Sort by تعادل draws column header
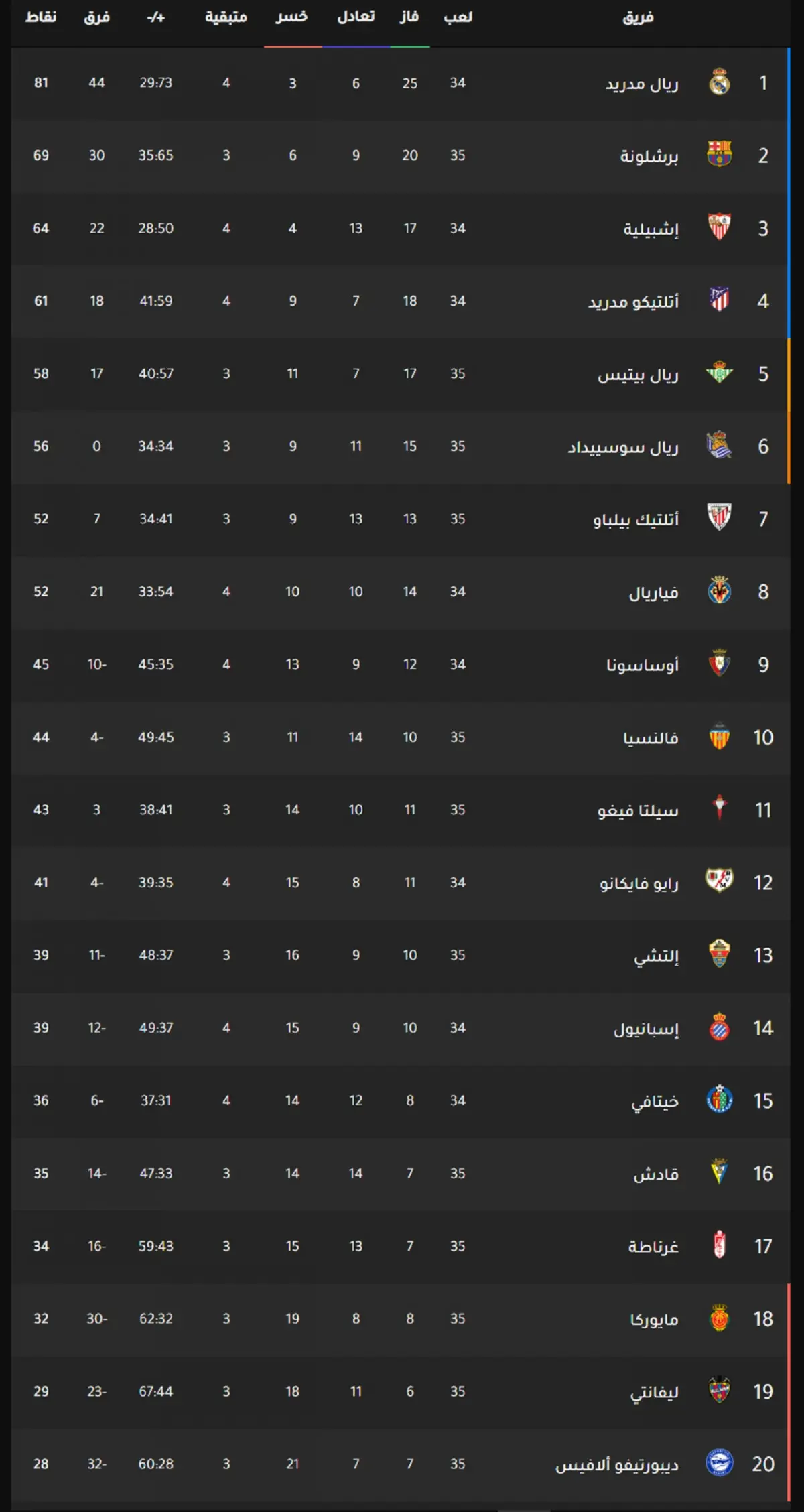This screenshot has width=804, height=1512. (x=356, y=17)
